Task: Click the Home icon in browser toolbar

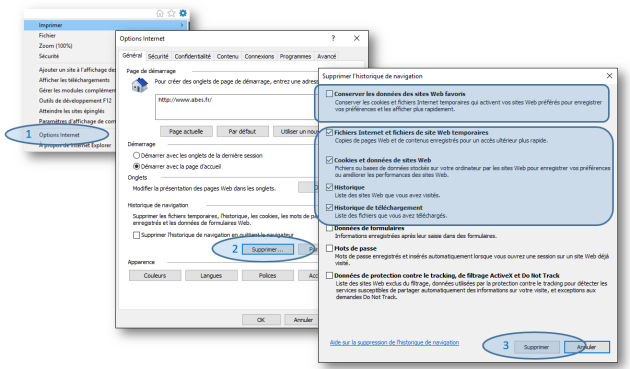Action: 160,13
